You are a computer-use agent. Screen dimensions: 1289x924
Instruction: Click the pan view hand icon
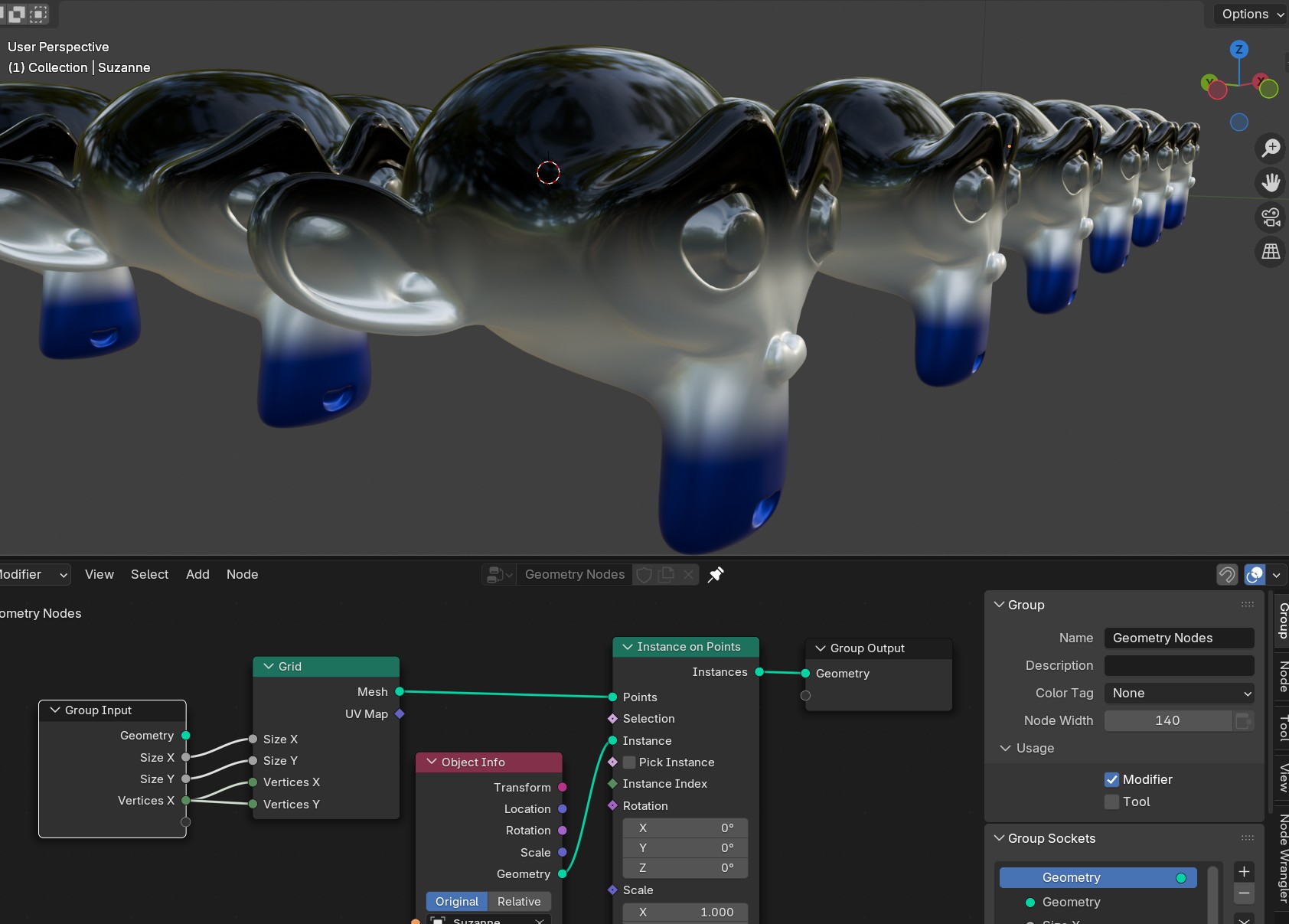click(x=1271, y=182)
